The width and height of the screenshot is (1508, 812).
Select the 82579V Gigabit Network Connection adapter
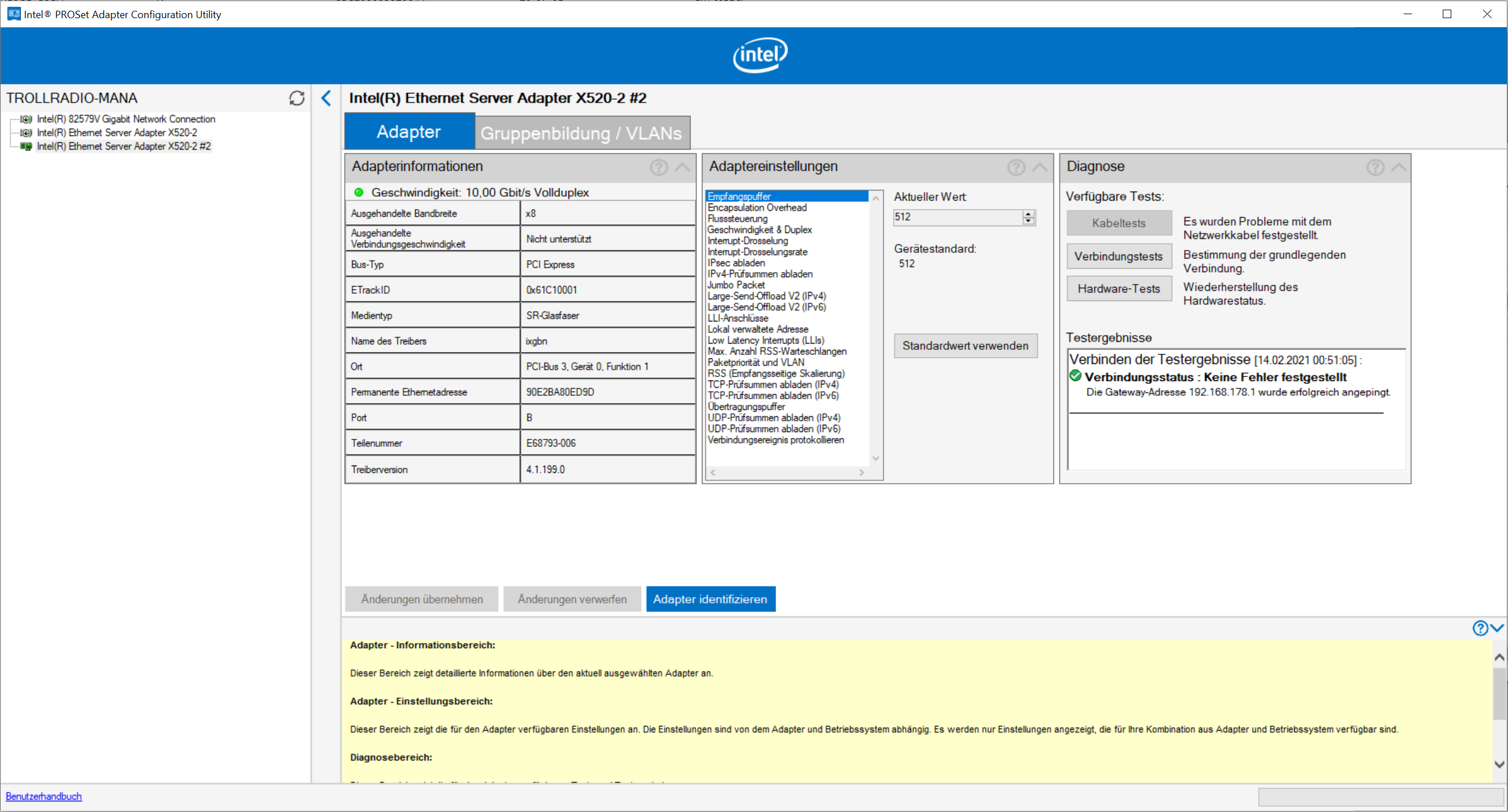[126, 119]
